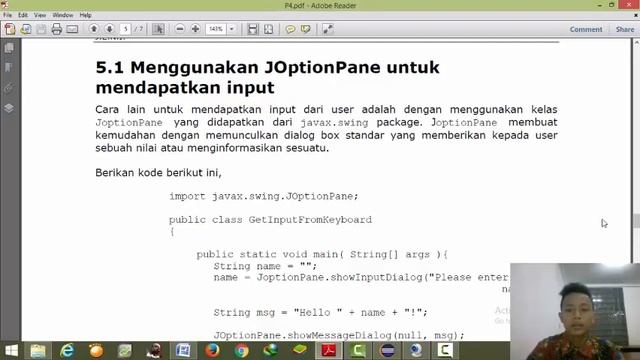
Task: Zoom out with the minus button
Action: pyautogui.click(x=180, y=29)
